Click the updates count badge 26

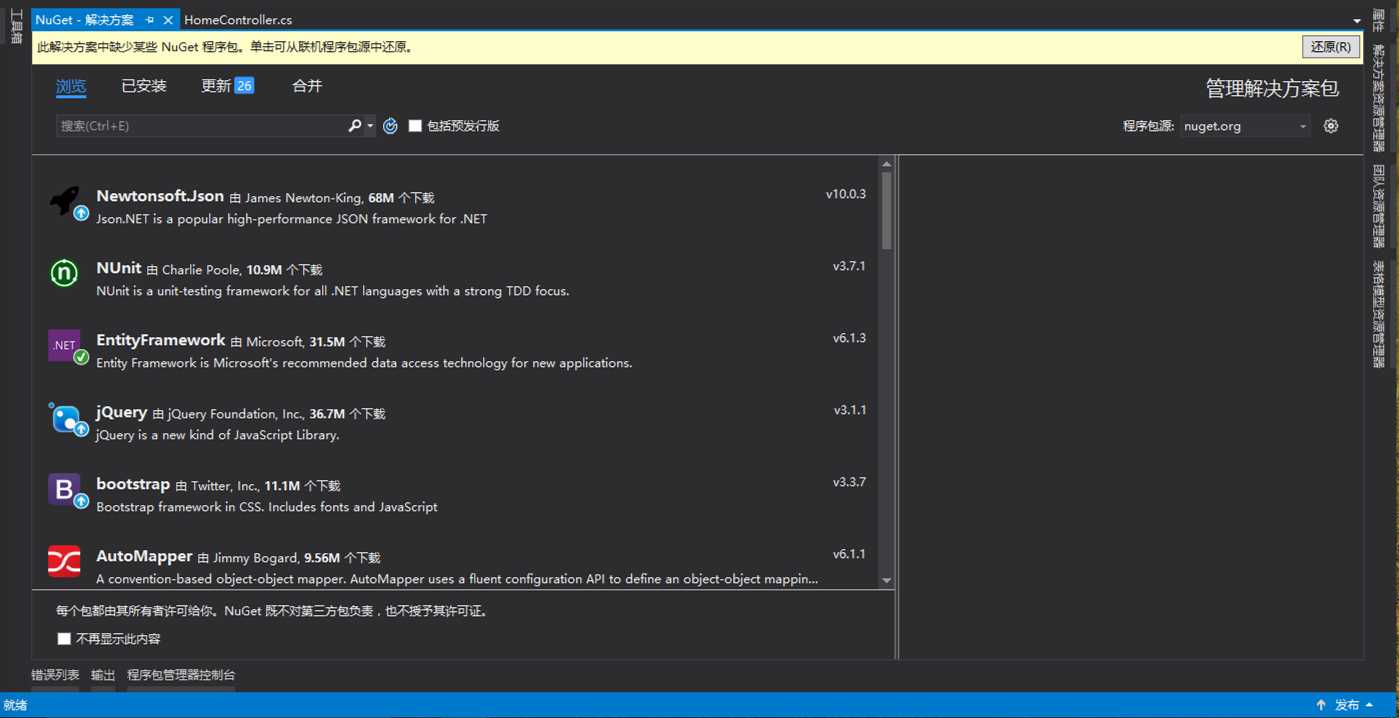point(244,86)
